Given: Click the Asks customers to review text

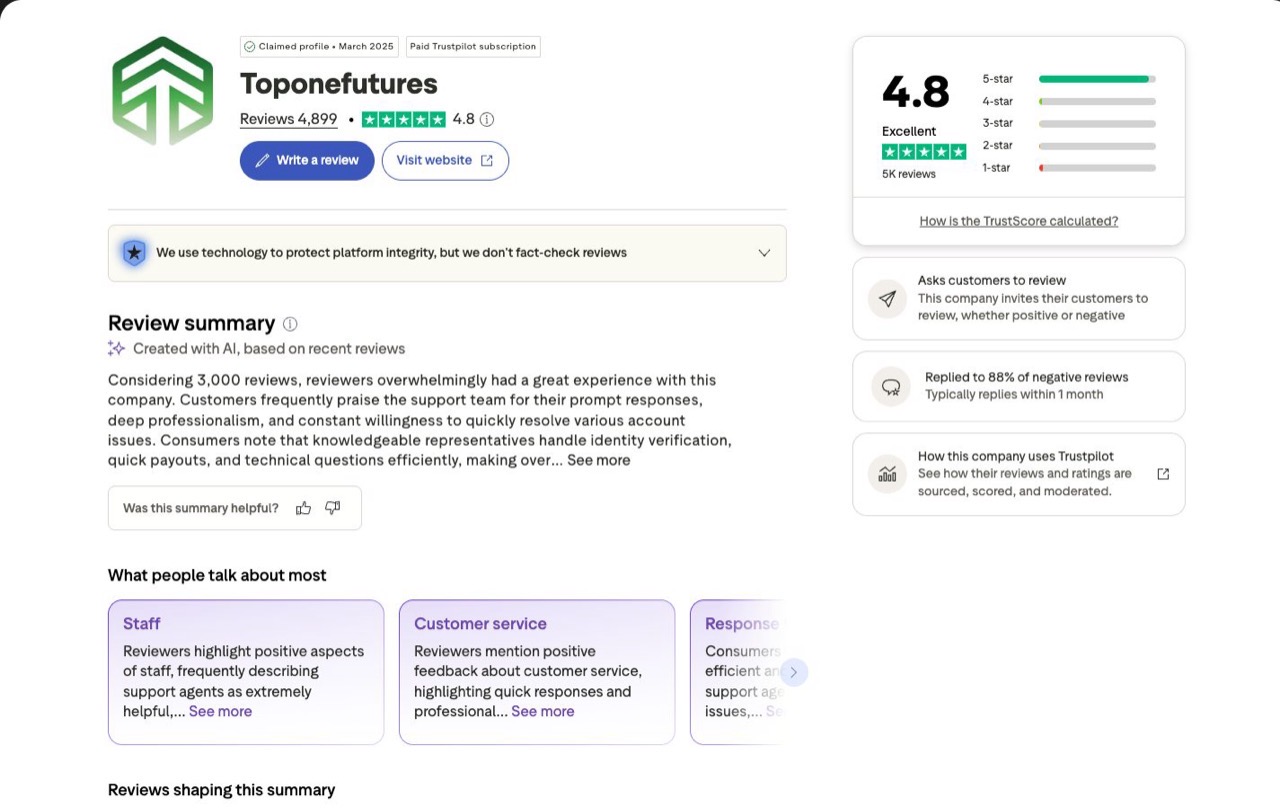Looking at the screenshot, I should coord(992,281).
